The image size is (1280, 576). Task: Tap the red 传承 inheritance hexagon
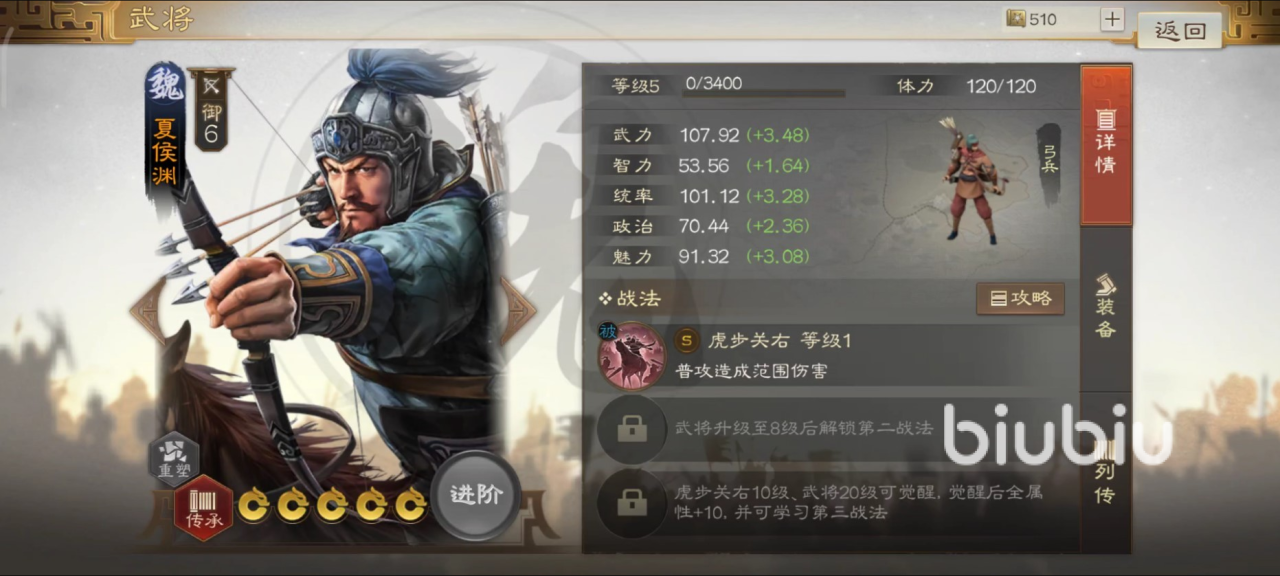pyautogui.click(x=203, y=508)
